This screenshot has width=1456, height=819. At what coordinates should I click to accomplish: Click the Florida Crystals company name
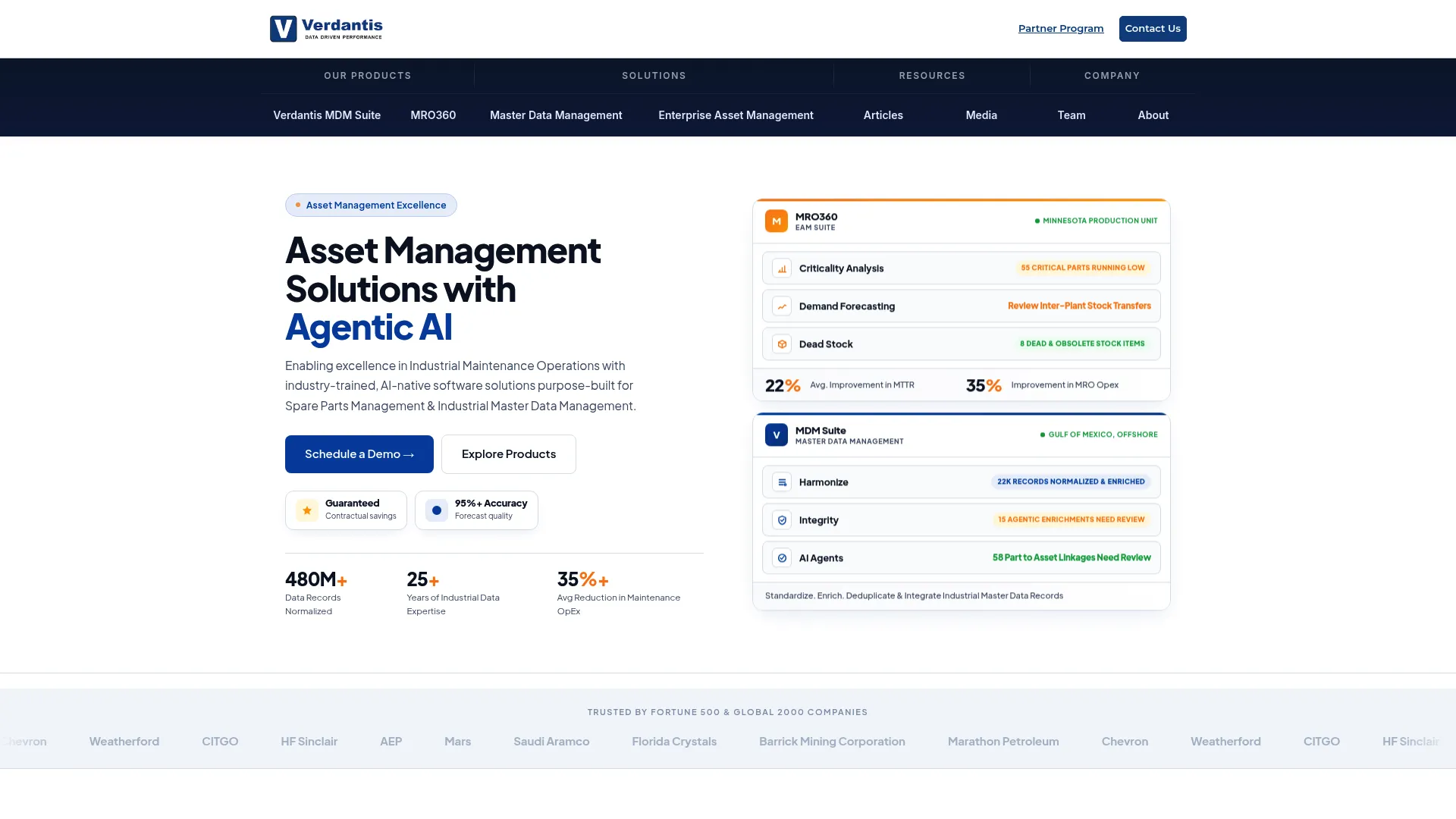click(674, 742)
